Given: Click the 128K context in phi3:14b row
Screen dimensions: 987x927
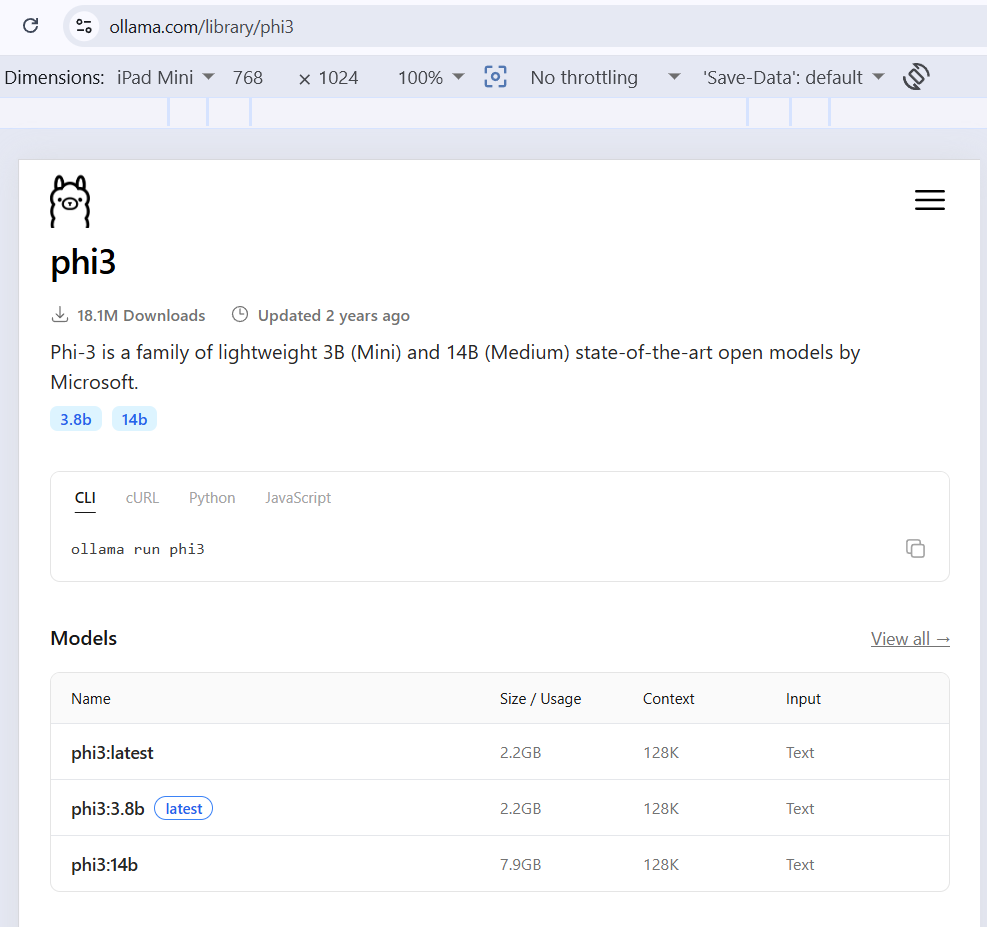Looking at the screenshot, I should [661, 865].
